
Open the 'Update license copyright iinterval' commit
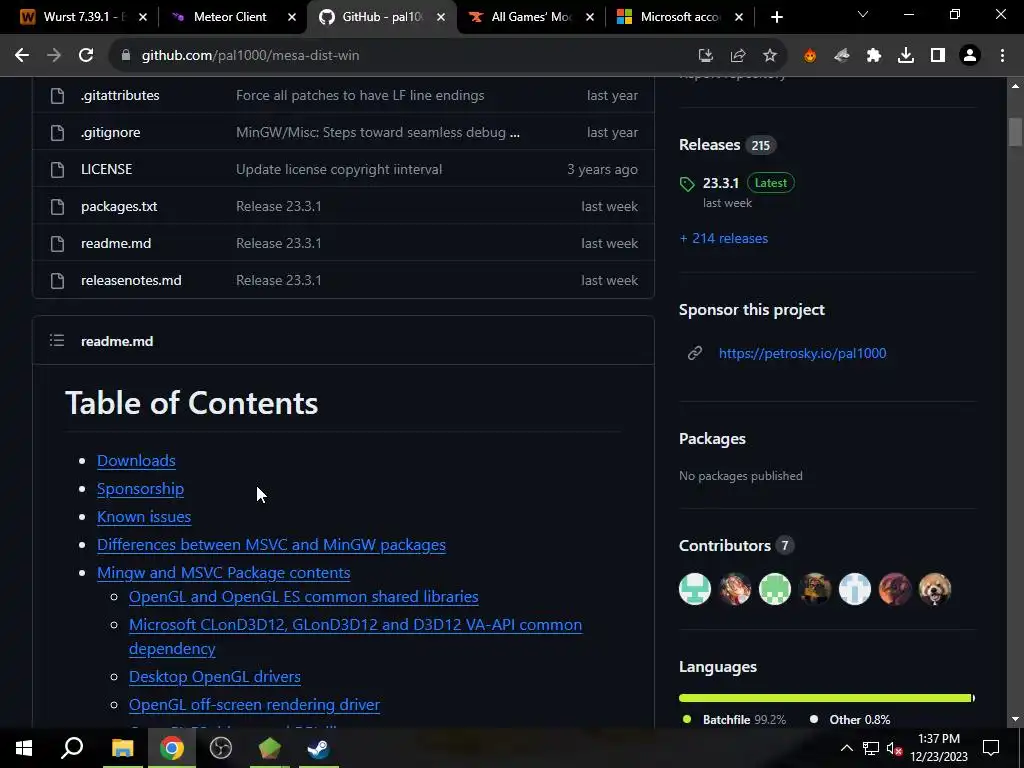339,170
